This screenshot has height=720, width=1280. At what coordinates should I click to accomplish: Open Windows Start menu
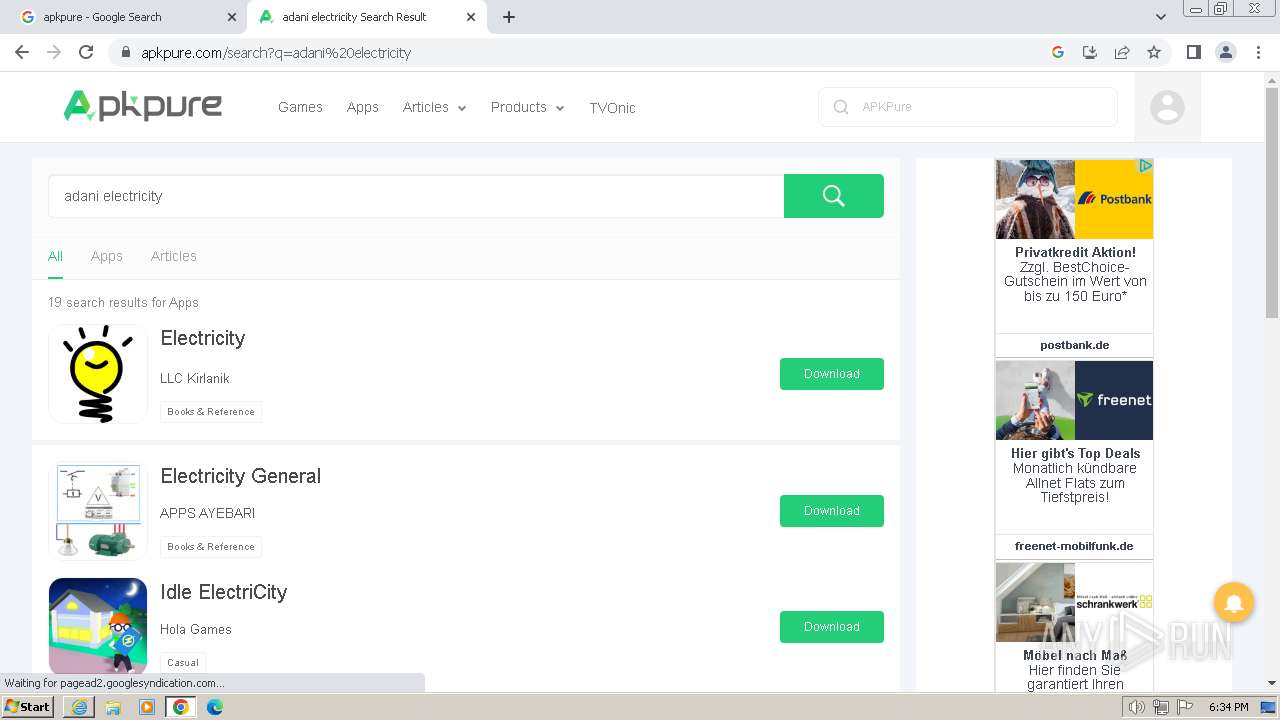(x=27, y=706)
